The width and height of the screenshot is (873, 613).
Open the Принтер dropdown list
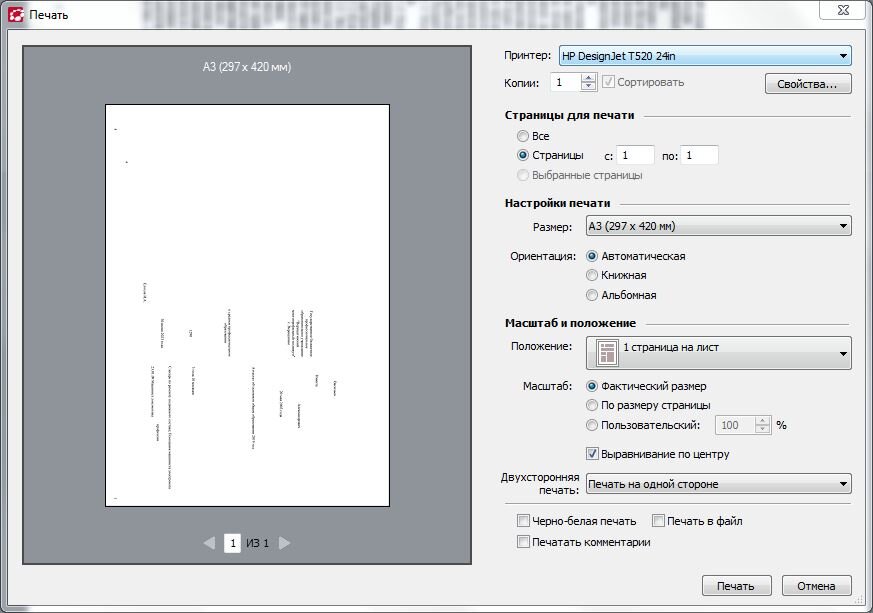(x=705, y=56)
